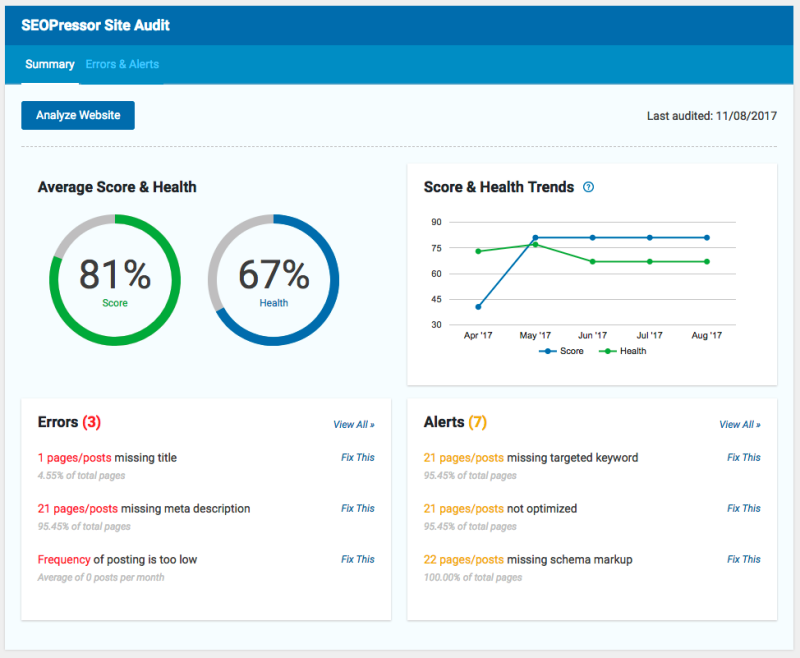This screenshot has height=658, width=800.
Task: Click the 81% Score circular gauge
Action: 115,280
